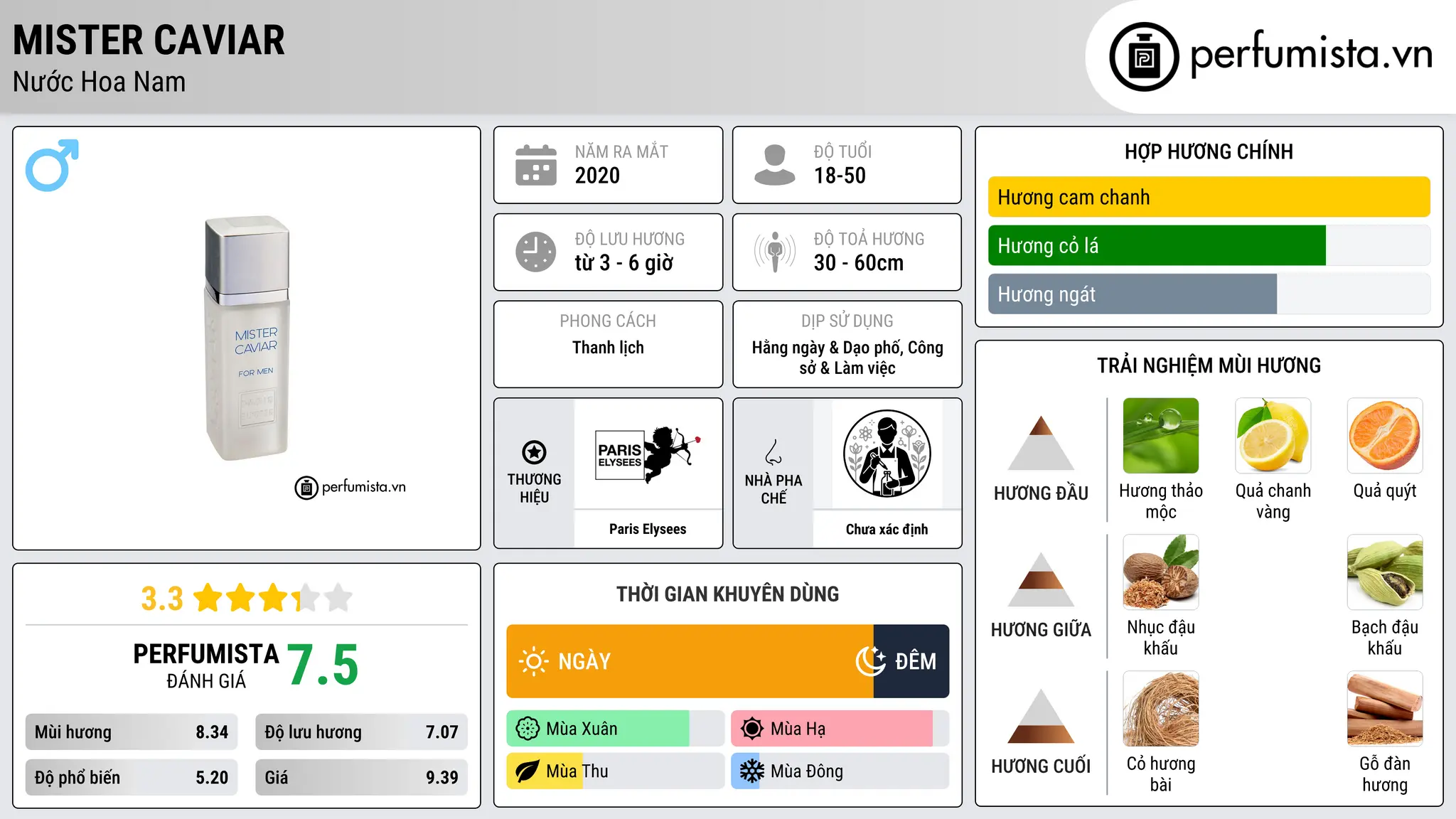Click the flower icon for Mùa Xuân

tap(528, 729)
